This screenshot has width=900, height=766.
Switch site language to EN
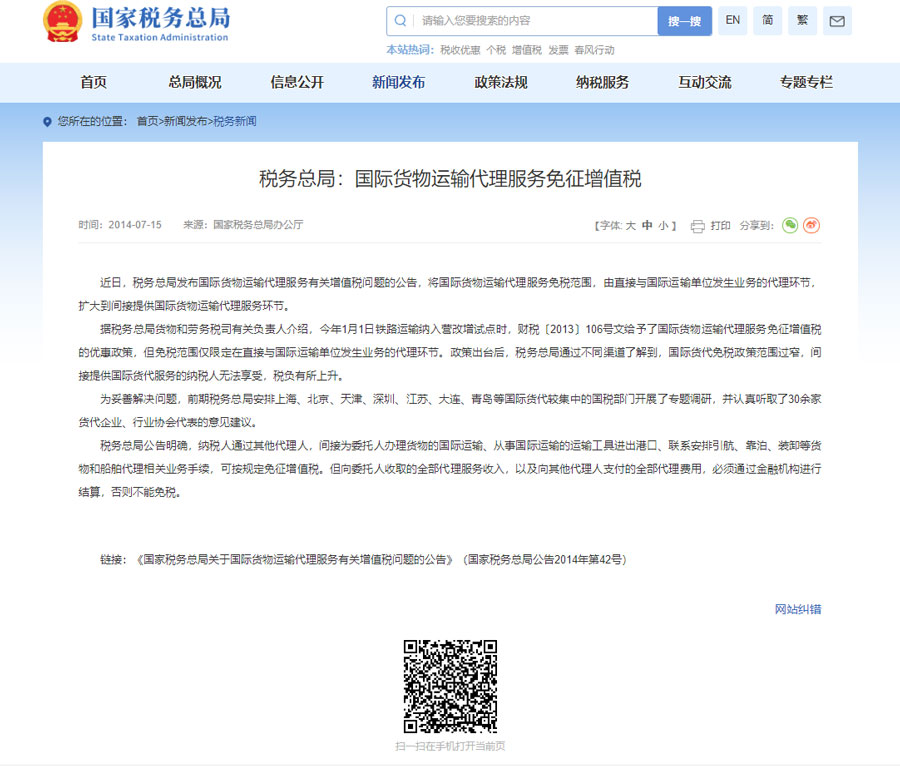(732, 21)
